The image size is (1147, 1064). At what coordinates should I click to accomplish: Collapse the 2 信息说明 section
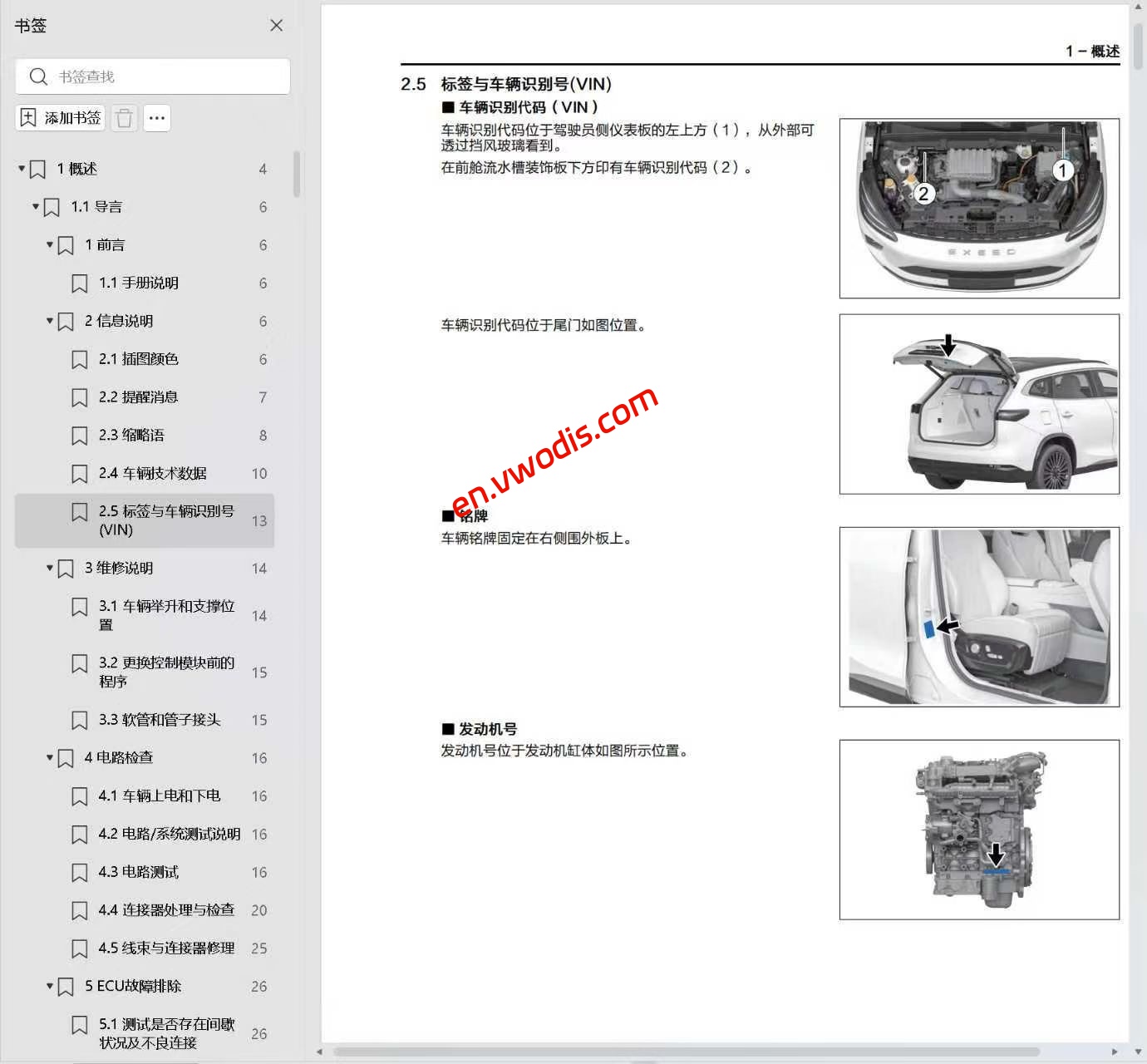tap(49, 320)
